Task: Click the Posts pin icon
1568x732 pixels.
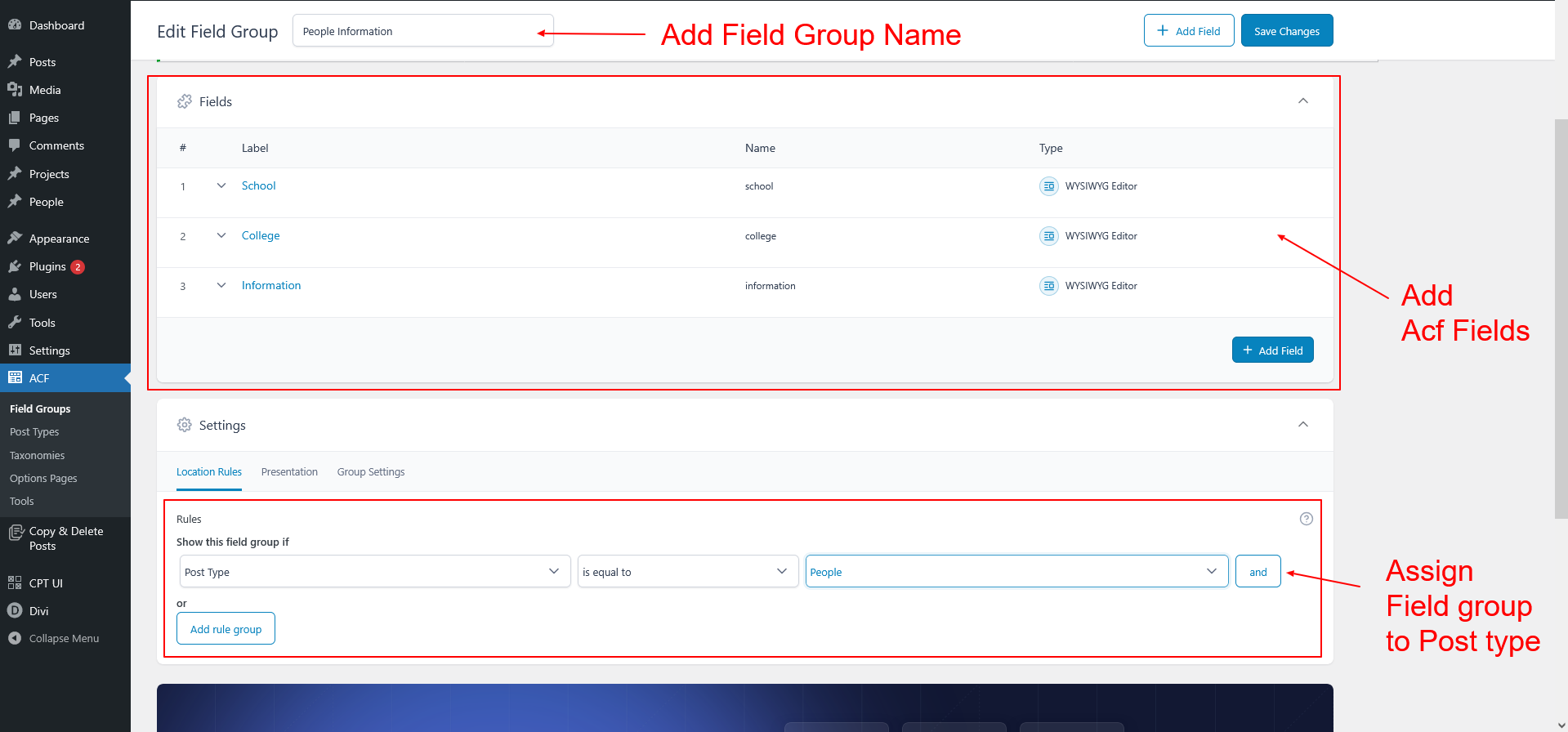Action: pos(15,62)
